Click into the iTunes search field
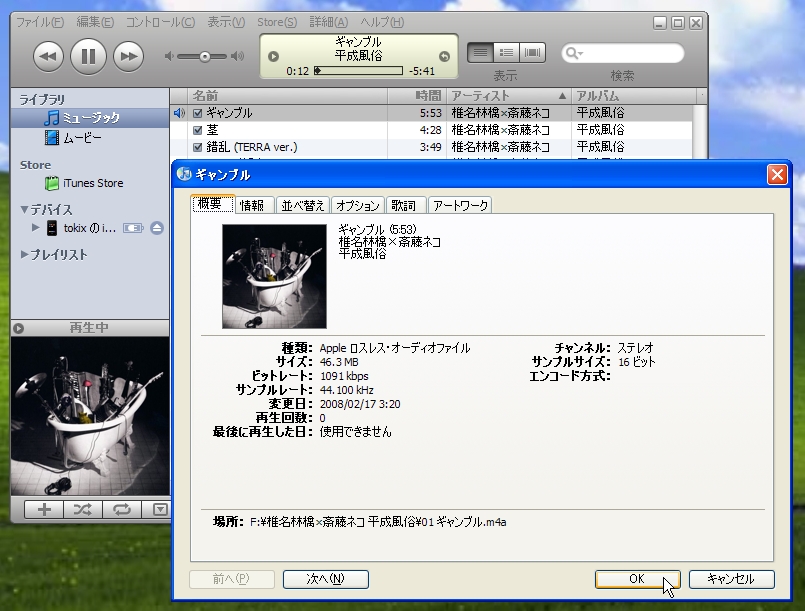The width and height of the screenshot is (805, 611). pos(623,53)
